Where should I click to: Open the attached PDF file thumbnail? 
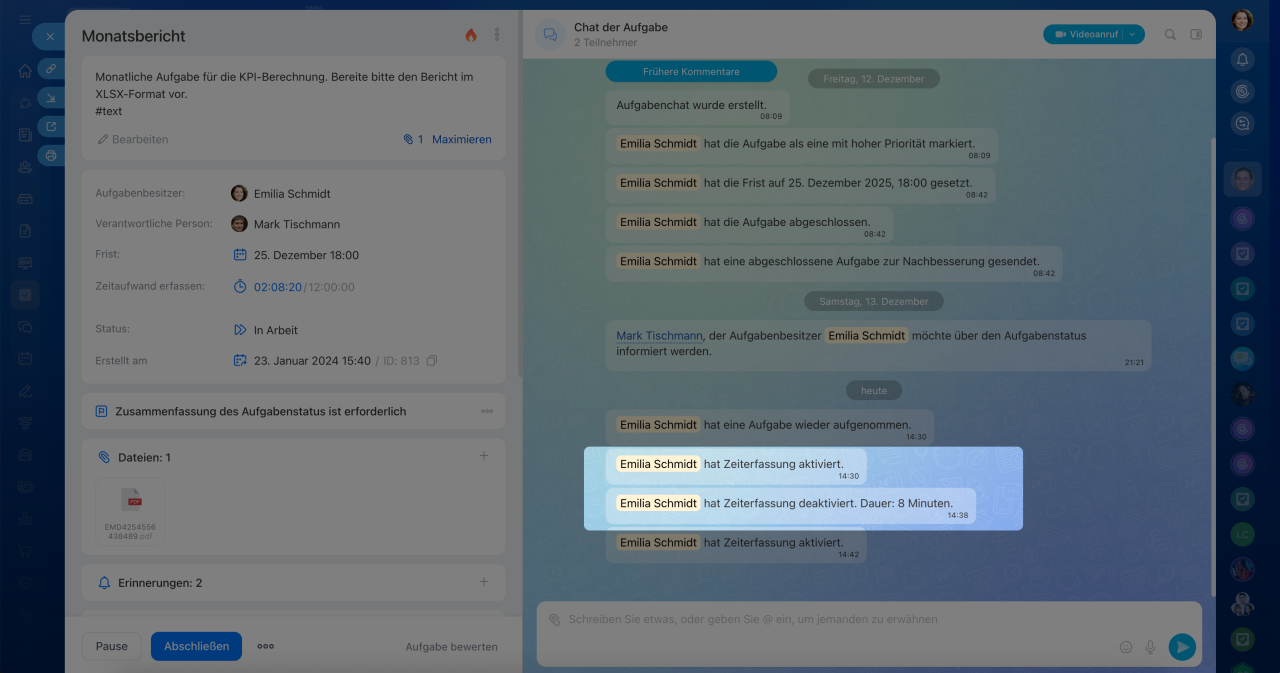tap(130, 511)
